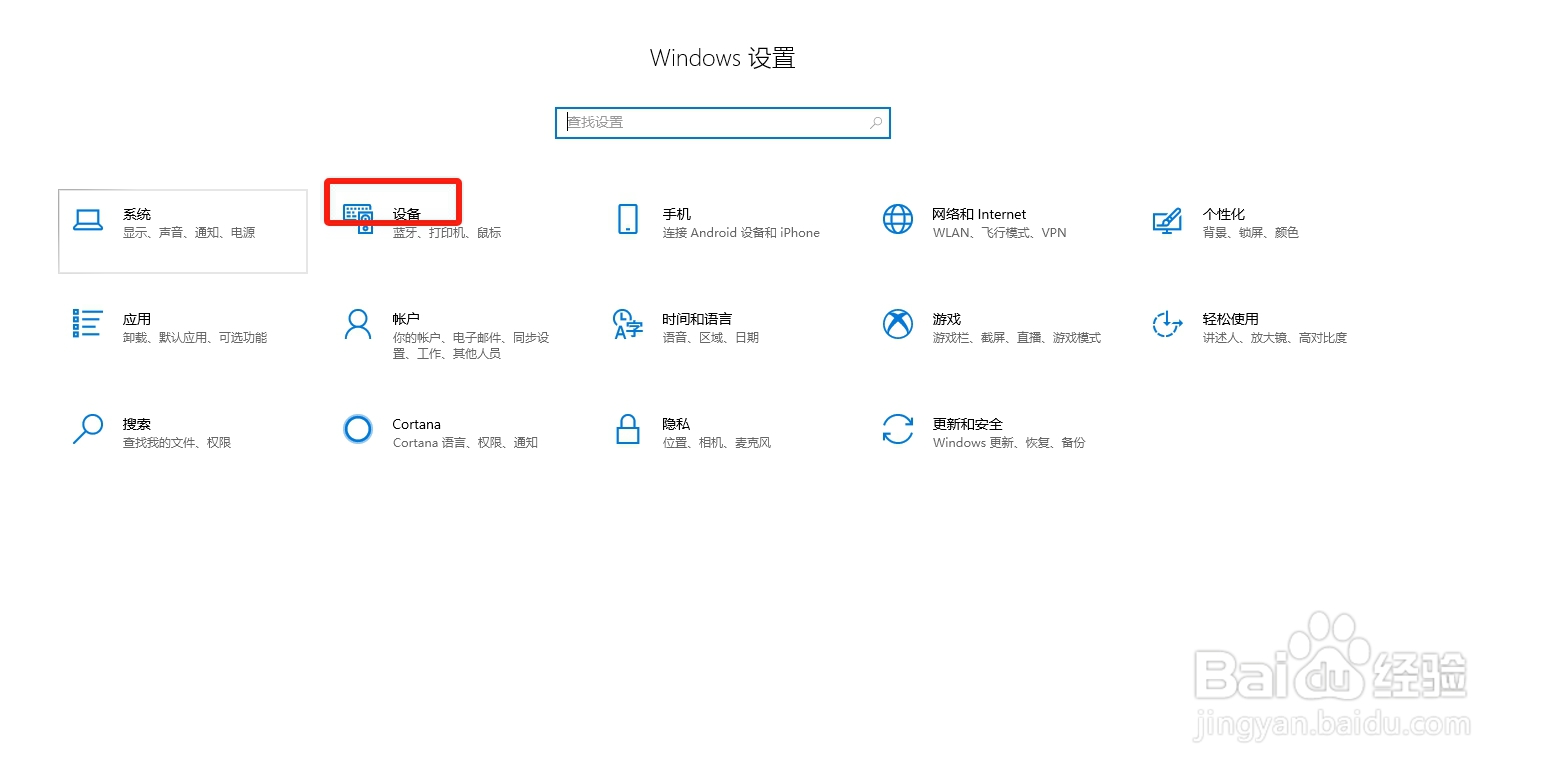Click the WLAN、飞行模式、VPN subtitle text

tap(1002, 232)
